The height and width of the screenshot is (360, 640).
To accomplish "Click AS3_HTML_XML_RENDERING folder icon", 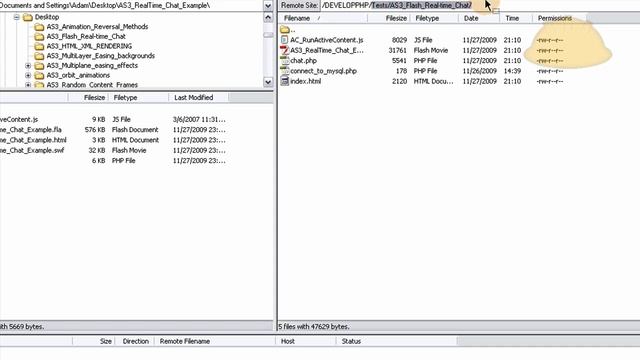I will click(x=39, y=46).
